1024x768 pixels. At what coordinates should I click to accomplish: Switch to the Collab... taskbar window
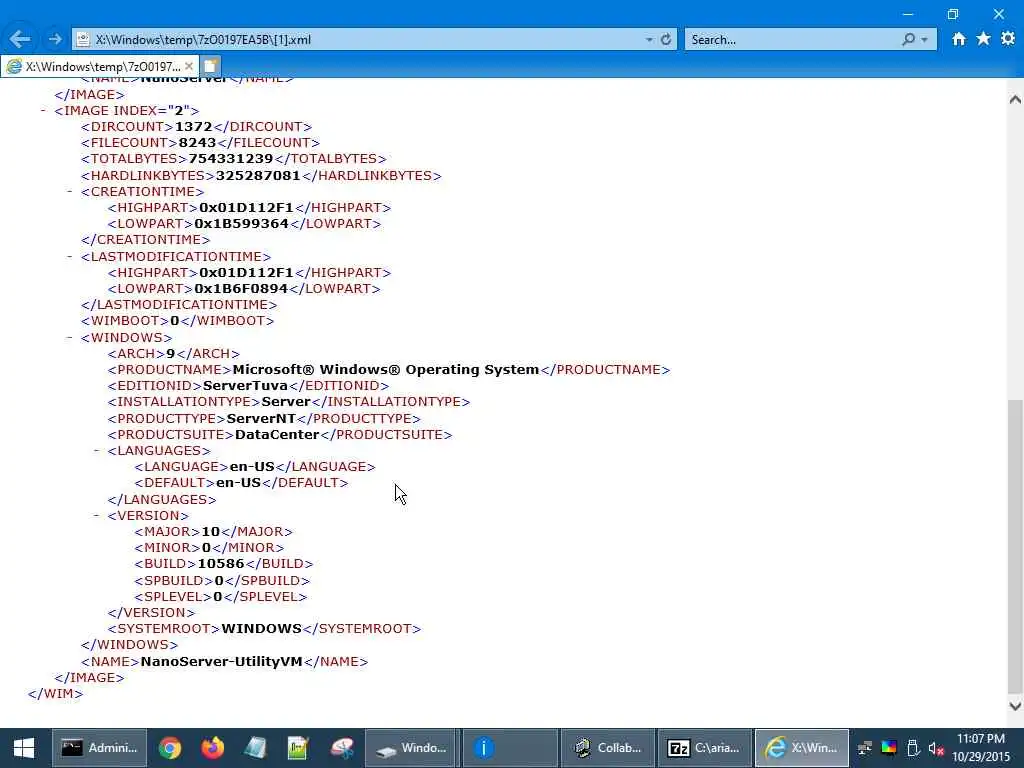607,748
